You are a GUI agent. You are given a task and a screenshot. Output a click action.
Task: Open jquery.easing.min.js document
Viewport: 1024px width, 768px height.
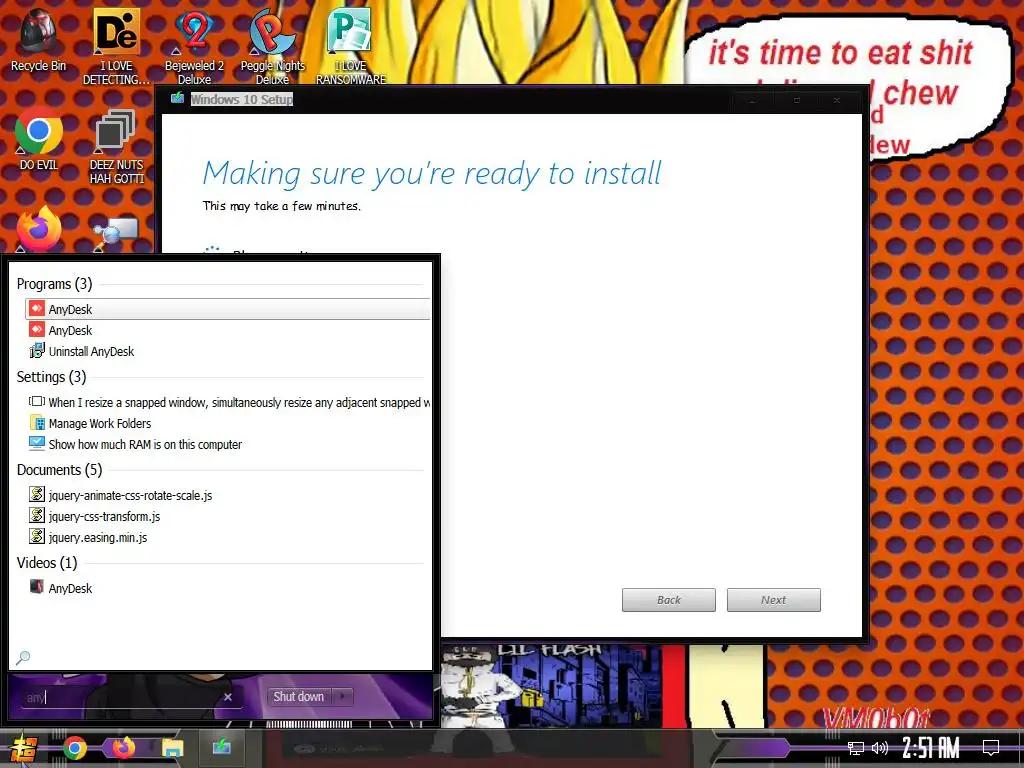[227, 537]
